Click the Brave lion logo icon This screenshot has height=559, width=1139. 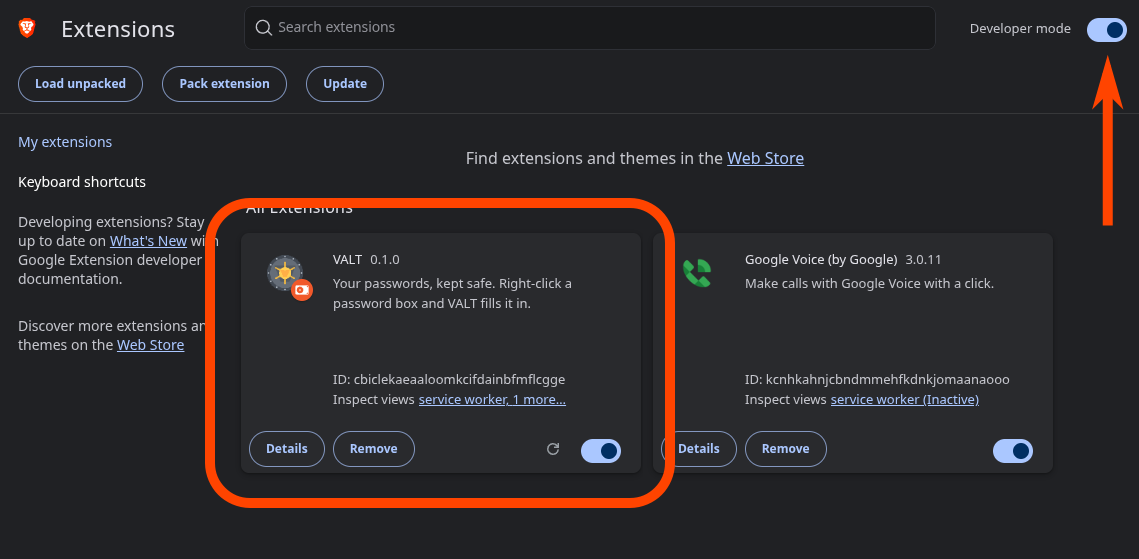(x=27, y=28)
